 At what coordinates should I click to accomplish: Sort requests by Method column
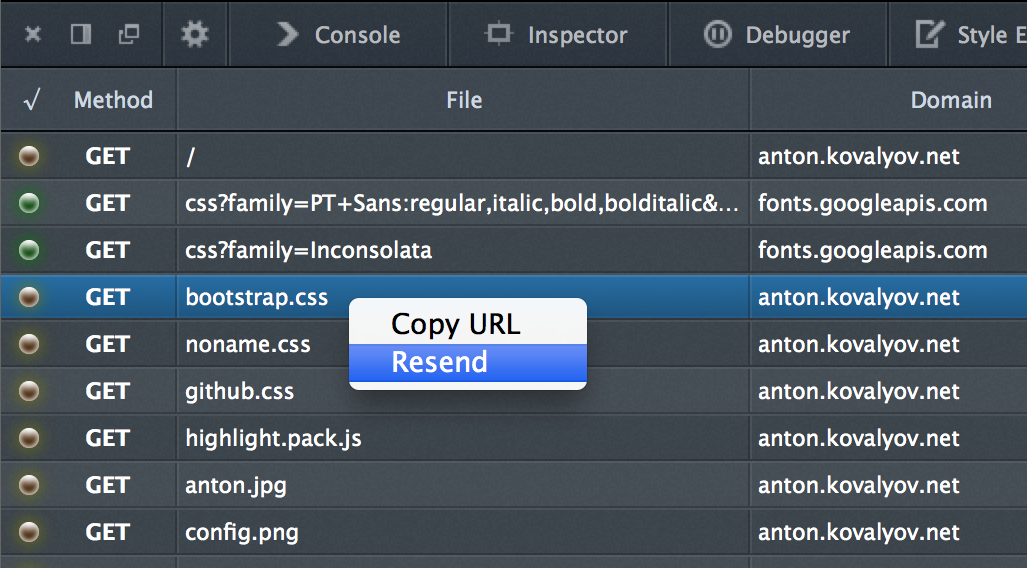pos(113,100)
